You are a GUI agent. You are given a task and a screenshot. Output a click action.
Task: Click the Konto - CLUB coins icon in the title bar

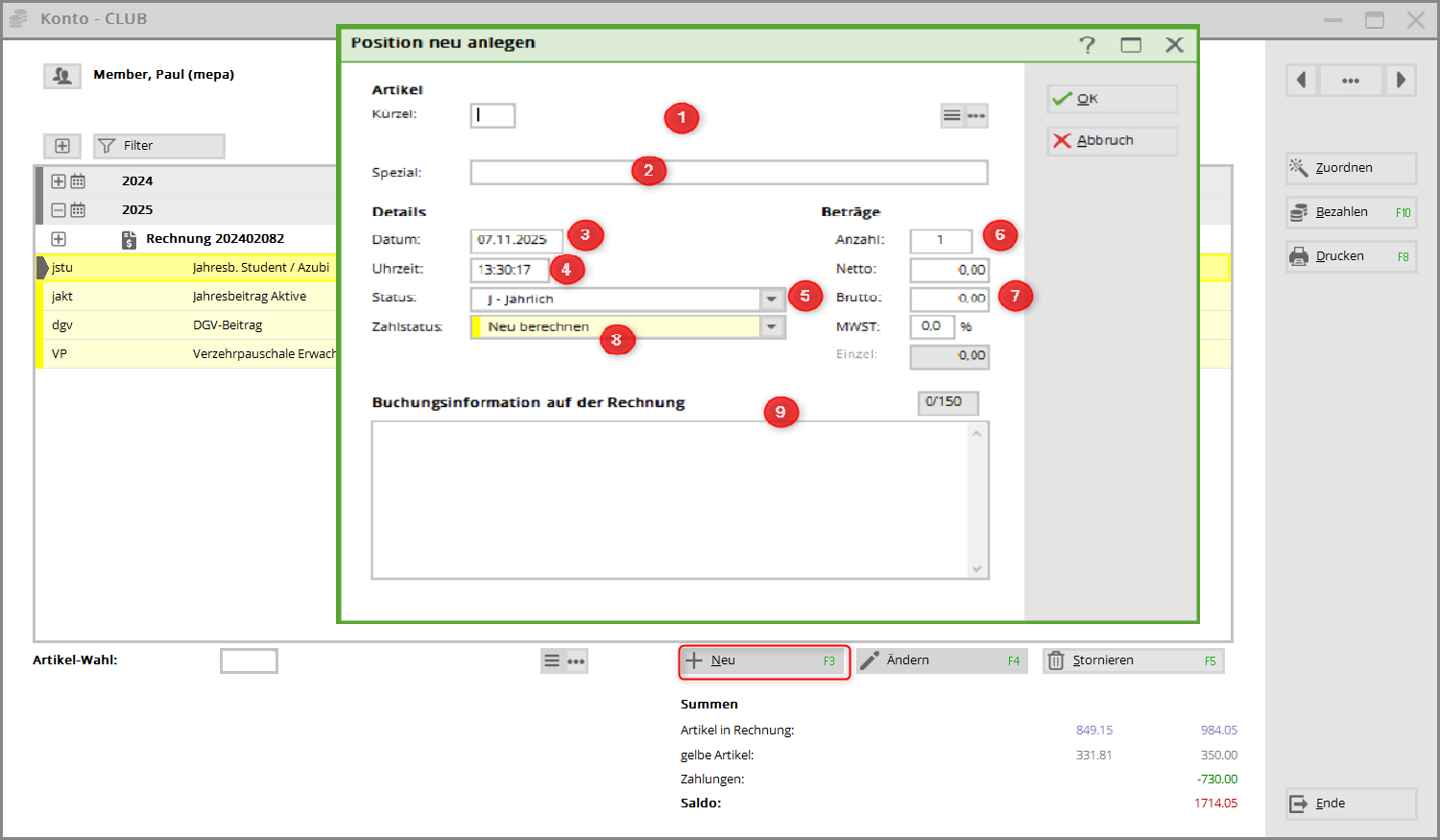pos(19,18)
